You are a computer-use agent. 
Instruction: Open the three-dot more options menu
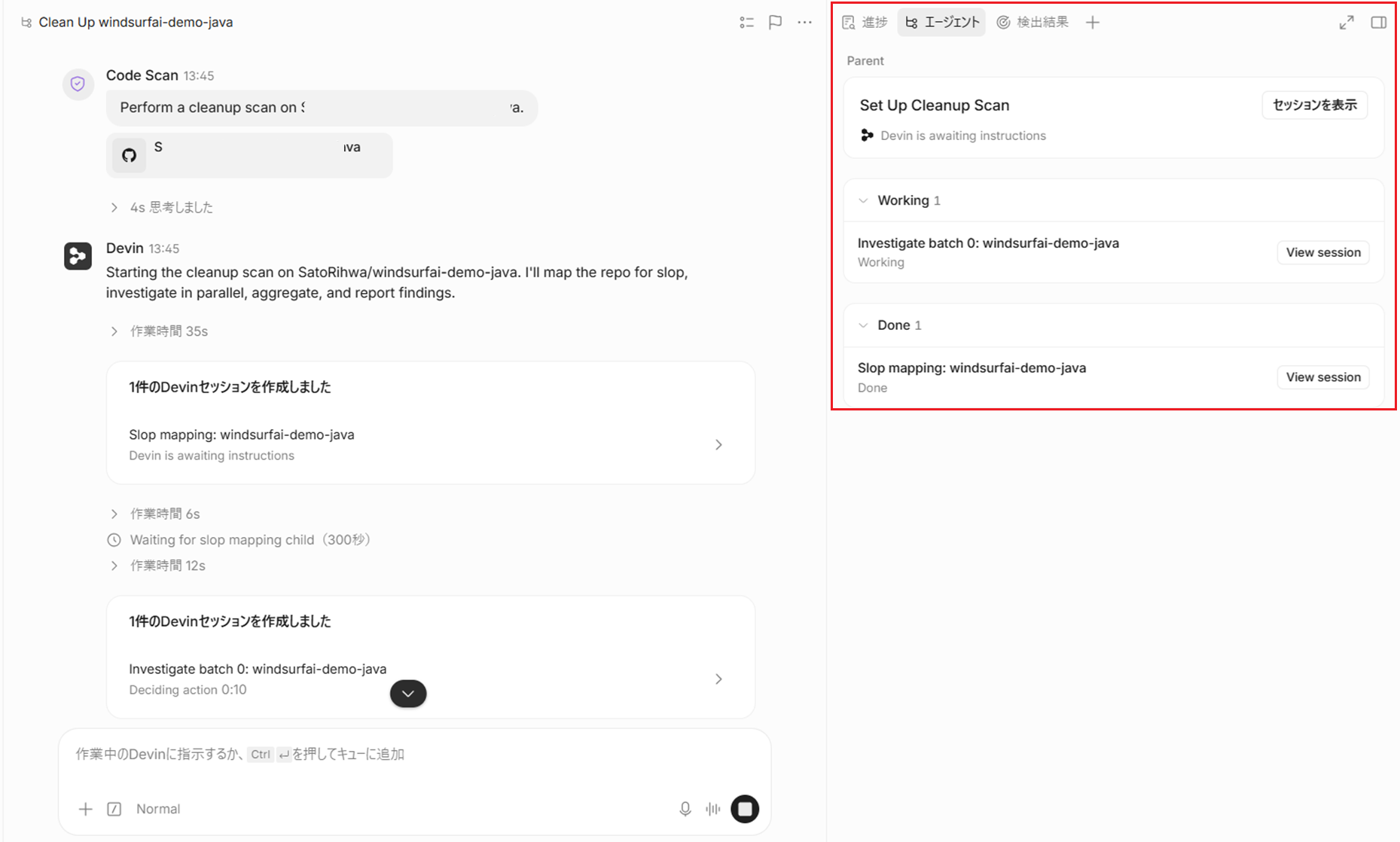tap(804, 23)
